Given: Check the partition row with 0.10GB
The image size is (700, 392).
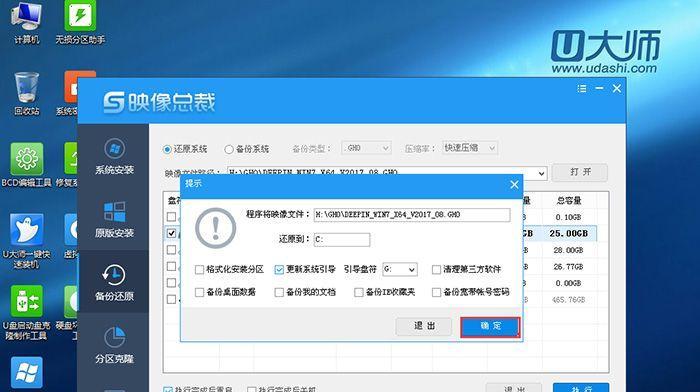Looking at the screenshot, I should 171,217.
